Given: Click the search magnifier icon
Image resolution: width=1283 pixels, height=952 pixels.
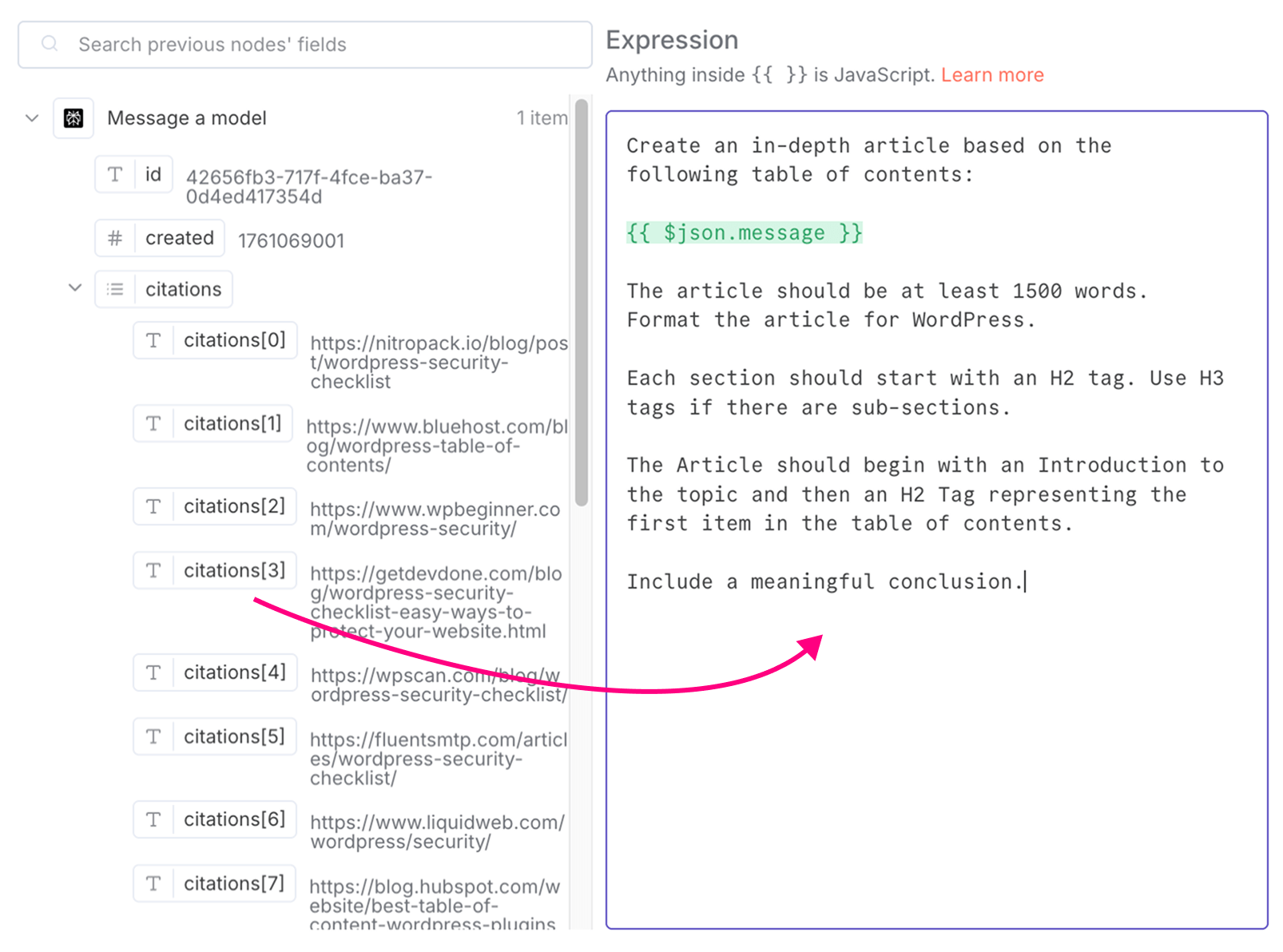Looking at the screenshot, I should click(x=50, y=44).
